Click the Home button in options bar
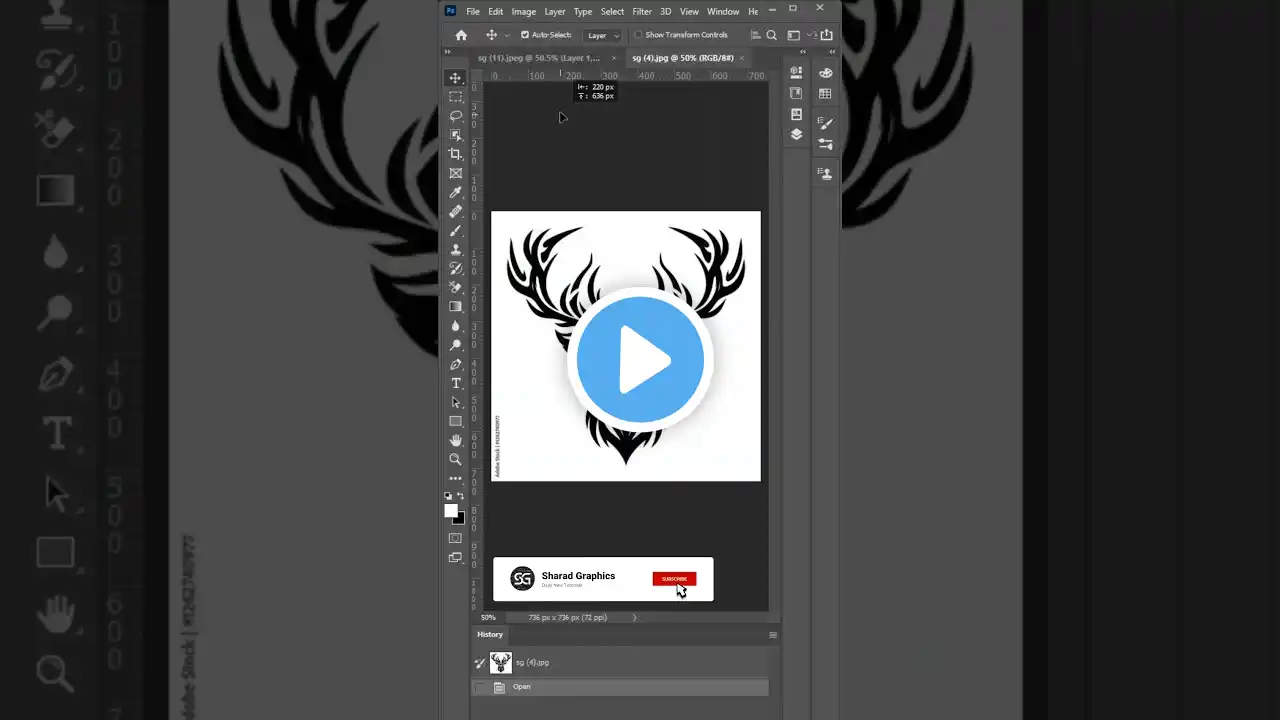The image size is (1280, 720). click(461, 35)
